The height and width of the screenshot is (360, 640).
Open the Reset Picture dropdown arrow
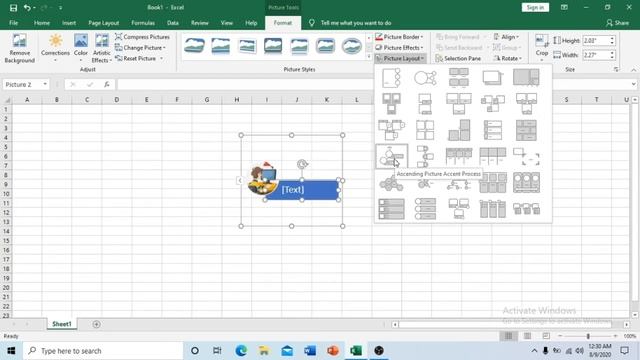coord(162,59)
